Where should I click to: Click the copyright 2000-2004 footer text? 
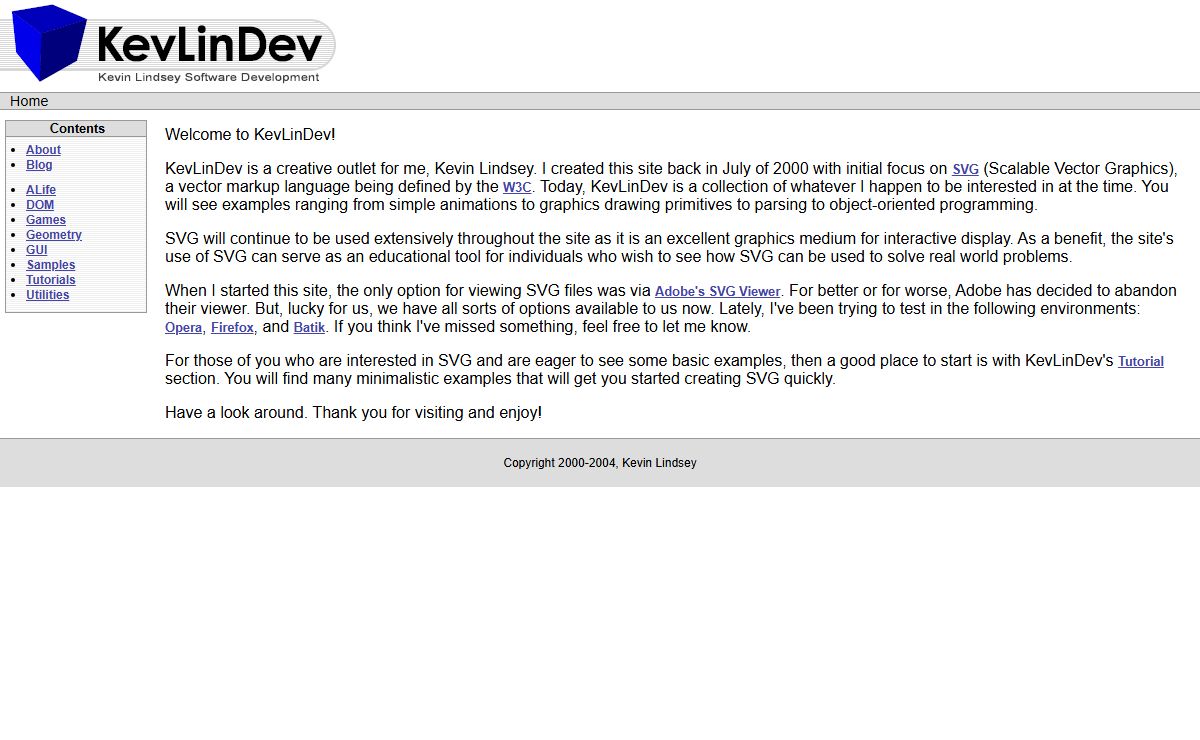tap(600, 463)
